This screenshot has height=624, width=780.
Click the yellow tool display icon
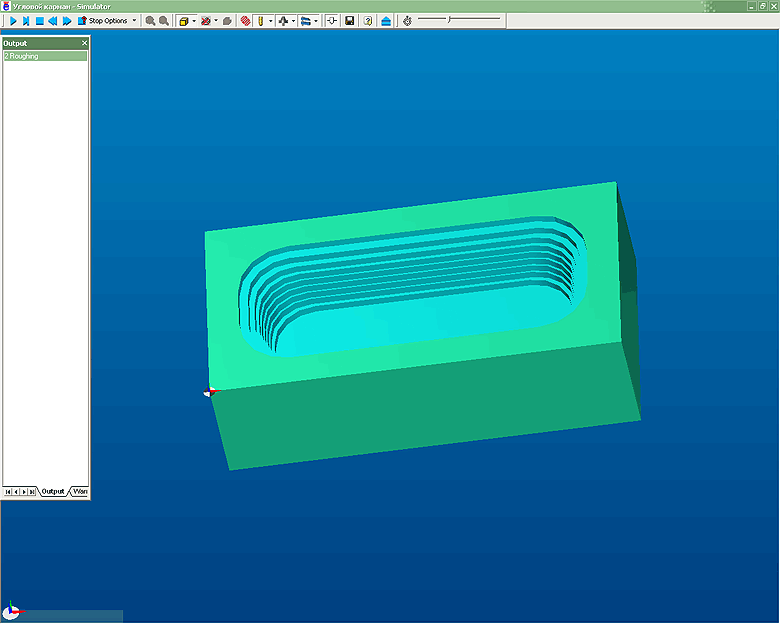(261, 21)
